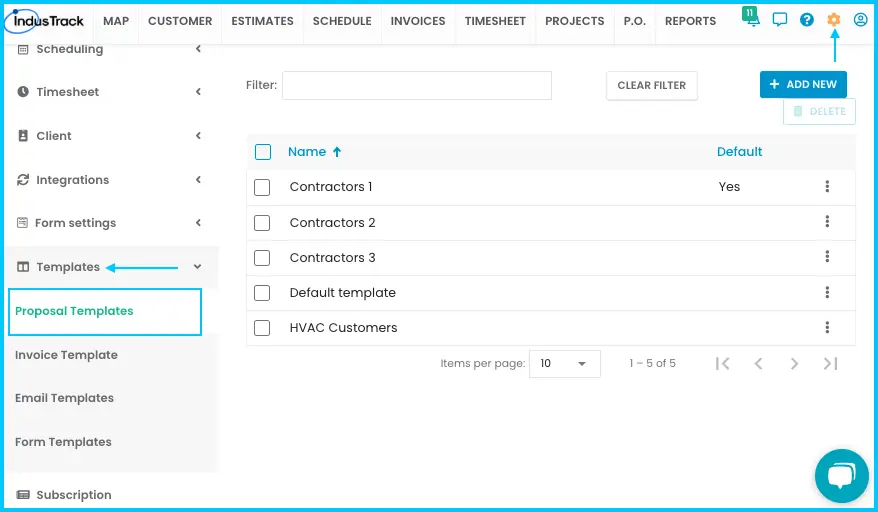
Task: Sort by the Name column header
Action: tap(307, 152)
